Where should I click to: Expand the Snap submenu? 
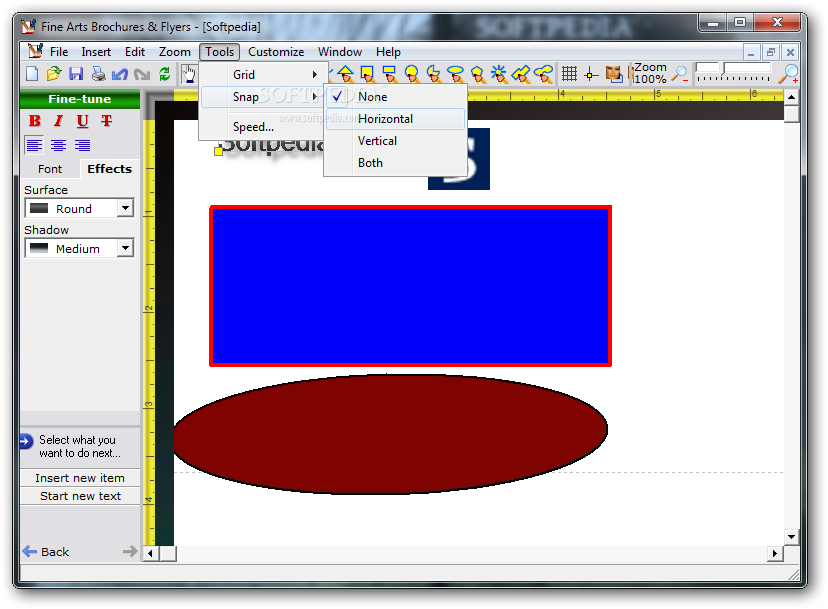(x=262, y=97)
